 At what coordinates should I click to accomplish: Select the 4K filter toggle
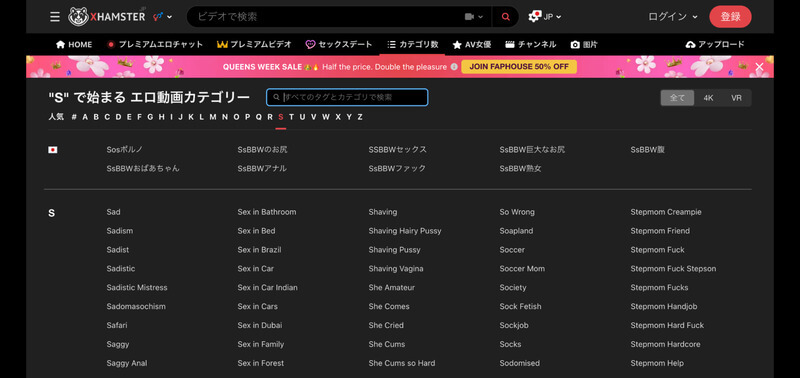tap(708, 98)
